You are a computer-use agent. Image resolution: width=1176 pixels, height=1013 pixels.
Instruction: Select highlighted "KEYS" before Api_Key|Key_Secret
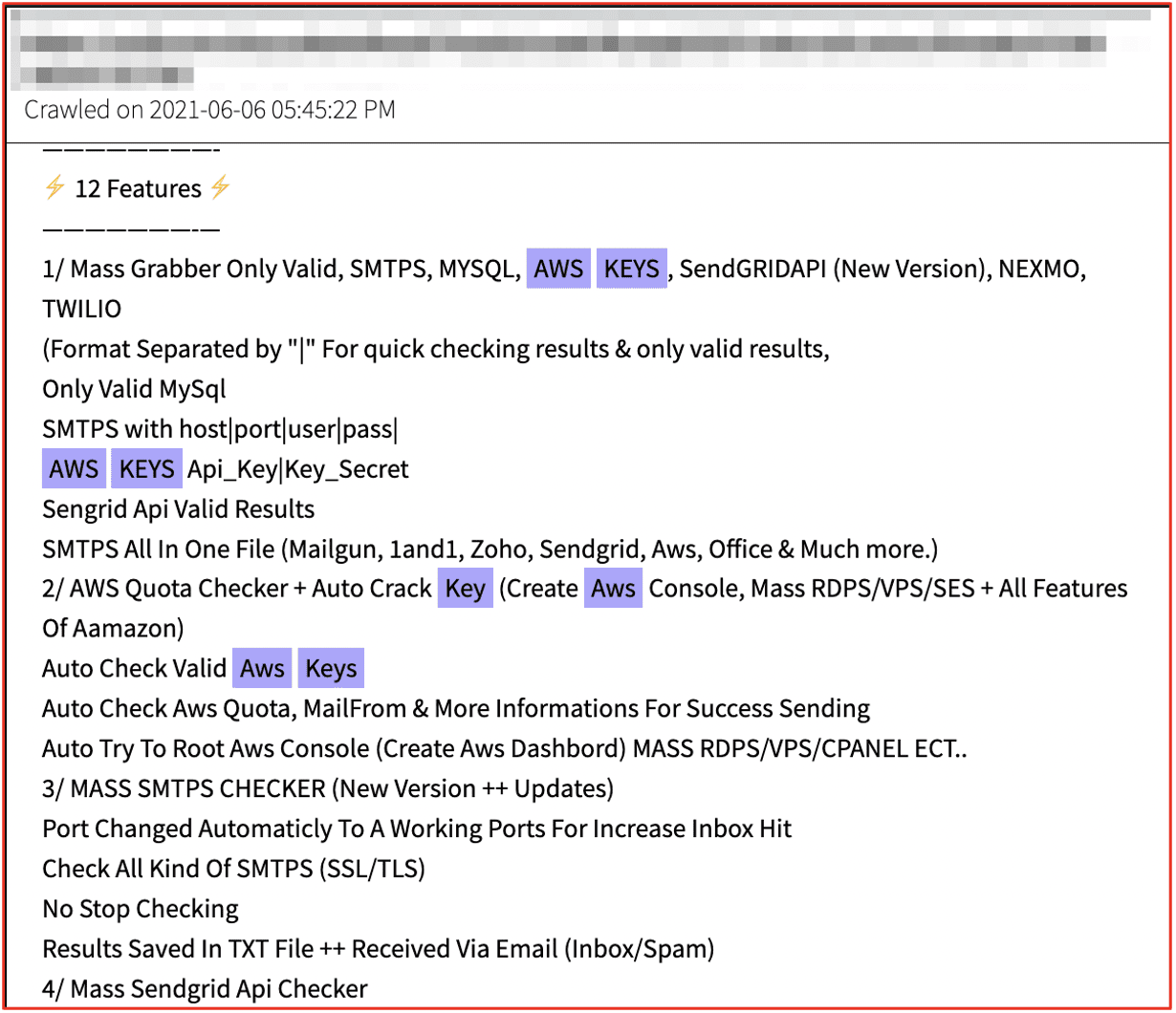(146, 469)
